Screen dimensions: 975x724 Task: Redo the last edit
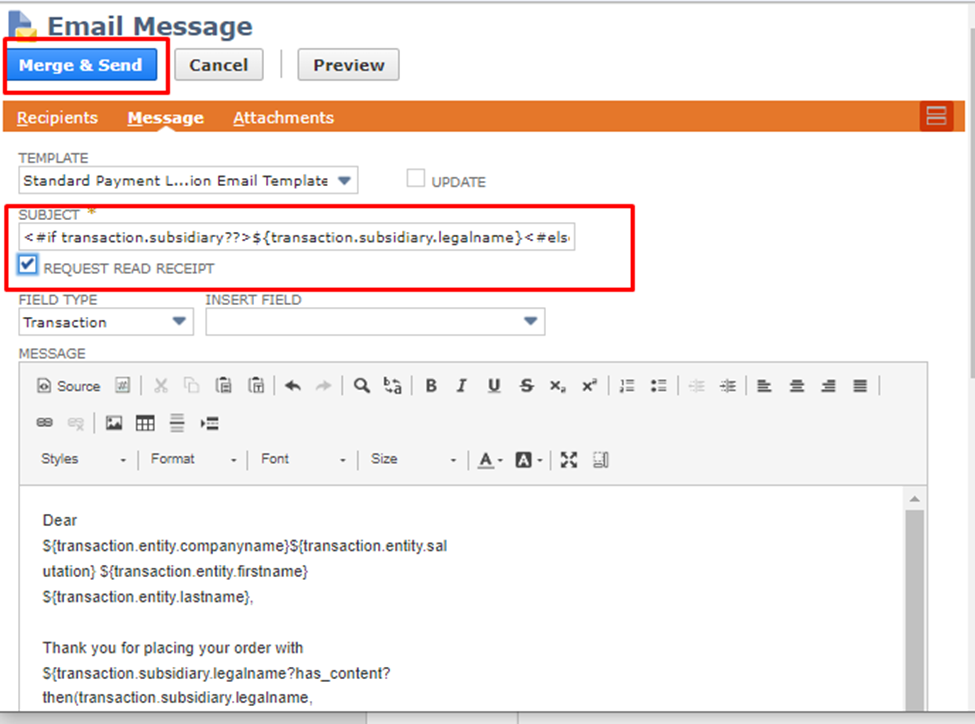click(323, 386)
